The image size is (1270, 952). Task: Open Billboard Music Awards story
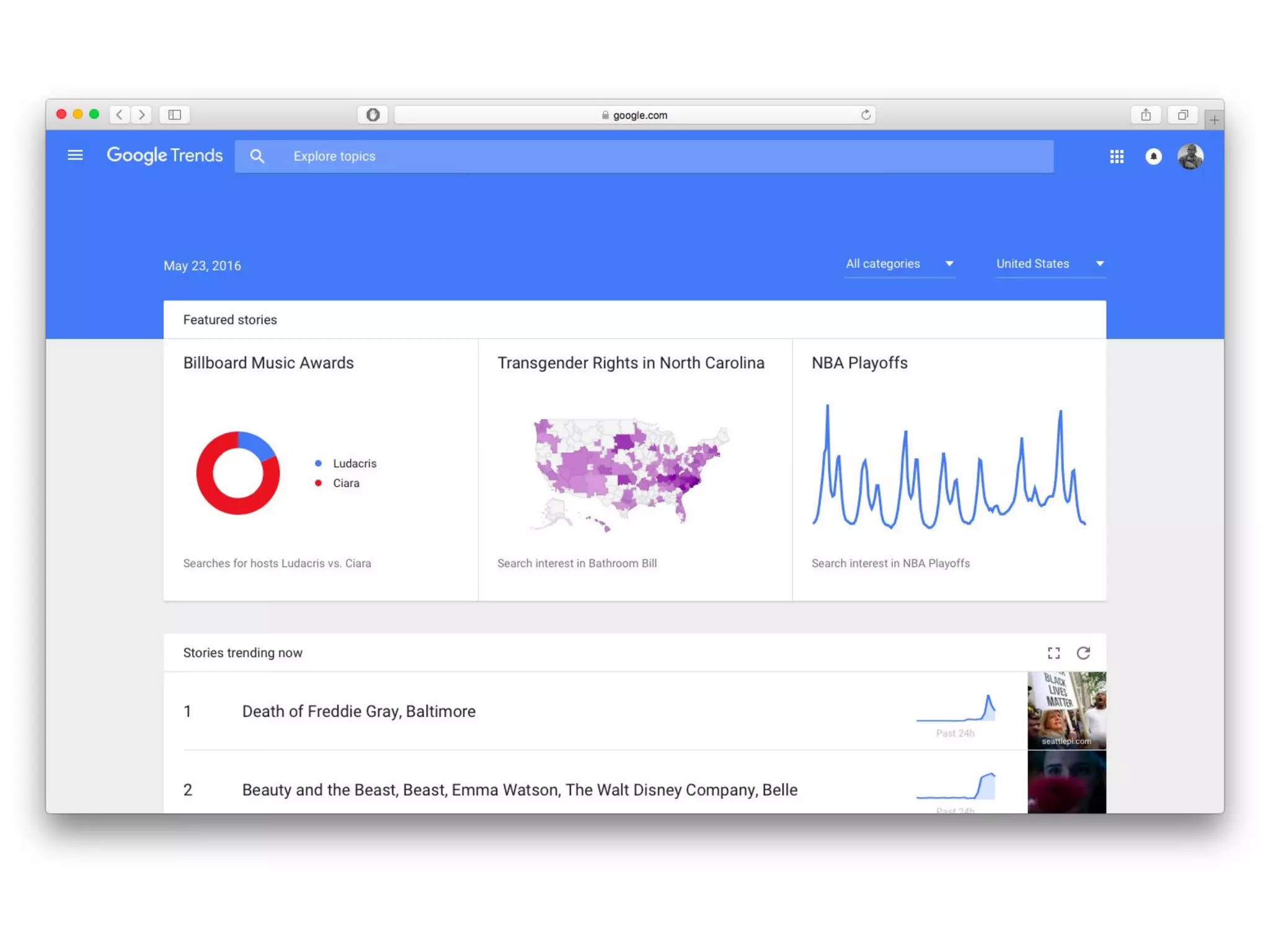point(268,363)
